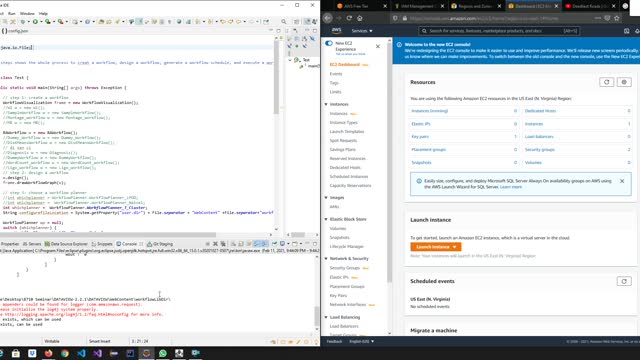
Task: Collapse the Elastic Block Store sidebar section
Action: (x=326, y=219)
